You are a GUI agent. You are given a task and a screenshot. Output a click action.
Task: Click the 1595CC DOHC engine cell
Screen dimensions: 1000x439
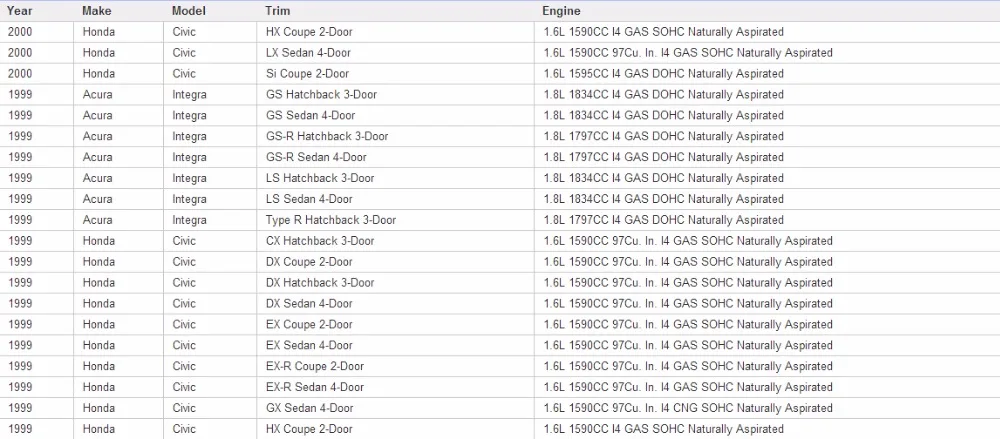coord(767,74)
